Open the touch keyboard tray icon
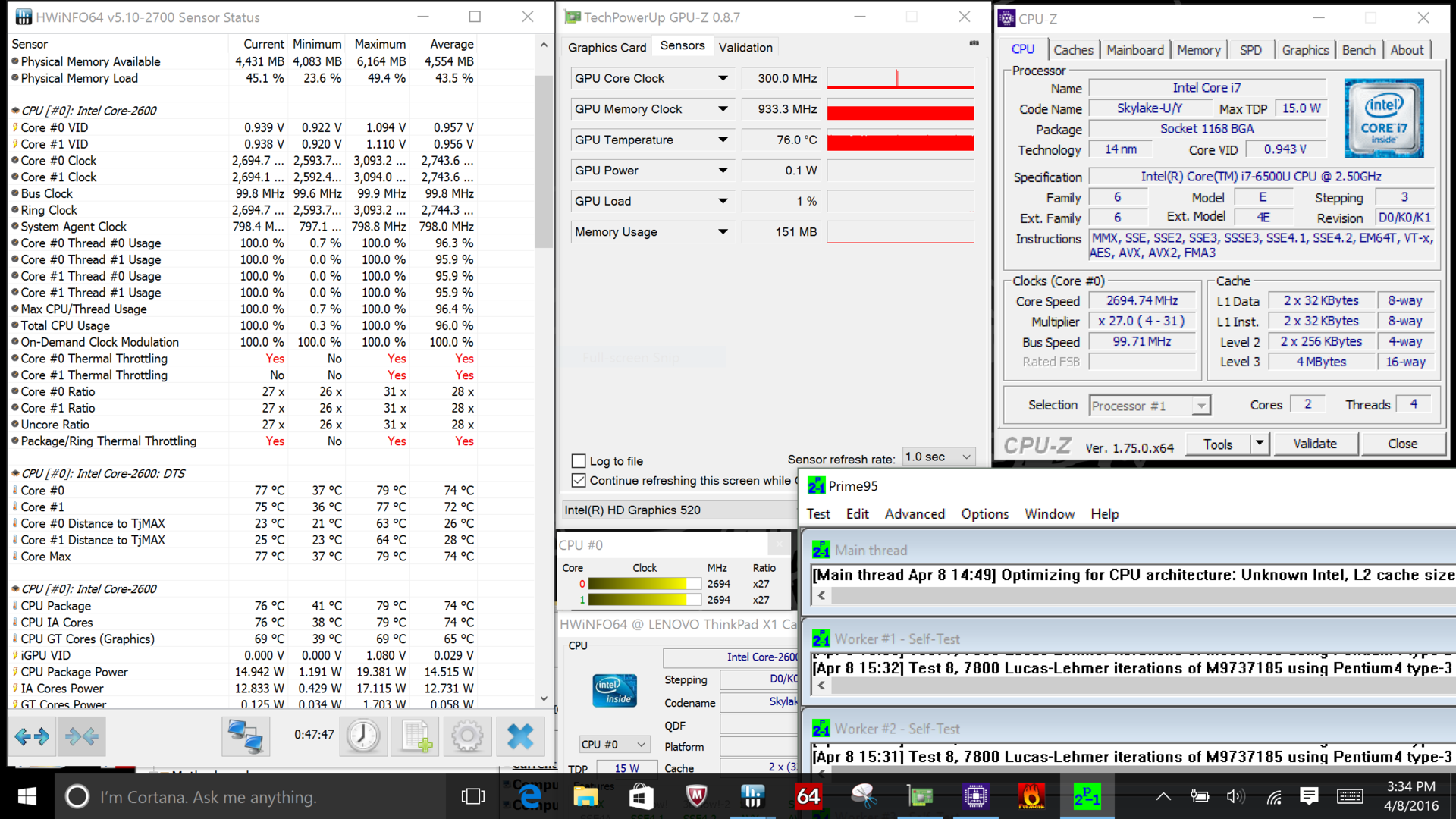The height and width of the screenshot is (819, 1456). click(x=1350, y=796)
